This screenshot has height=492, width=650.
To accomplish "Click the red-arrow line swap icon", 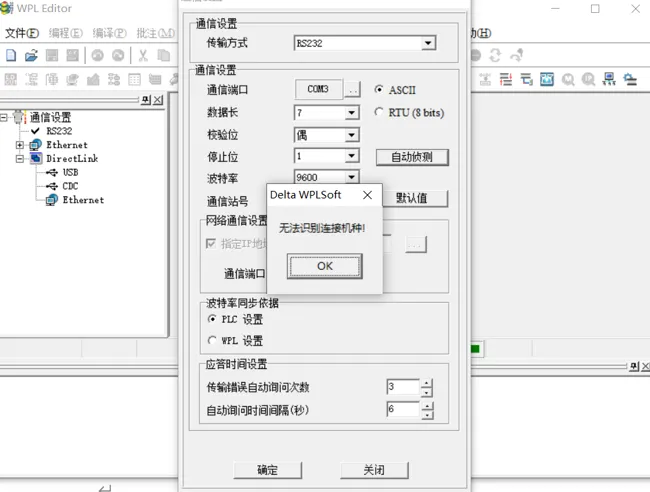I will [506, 79].
